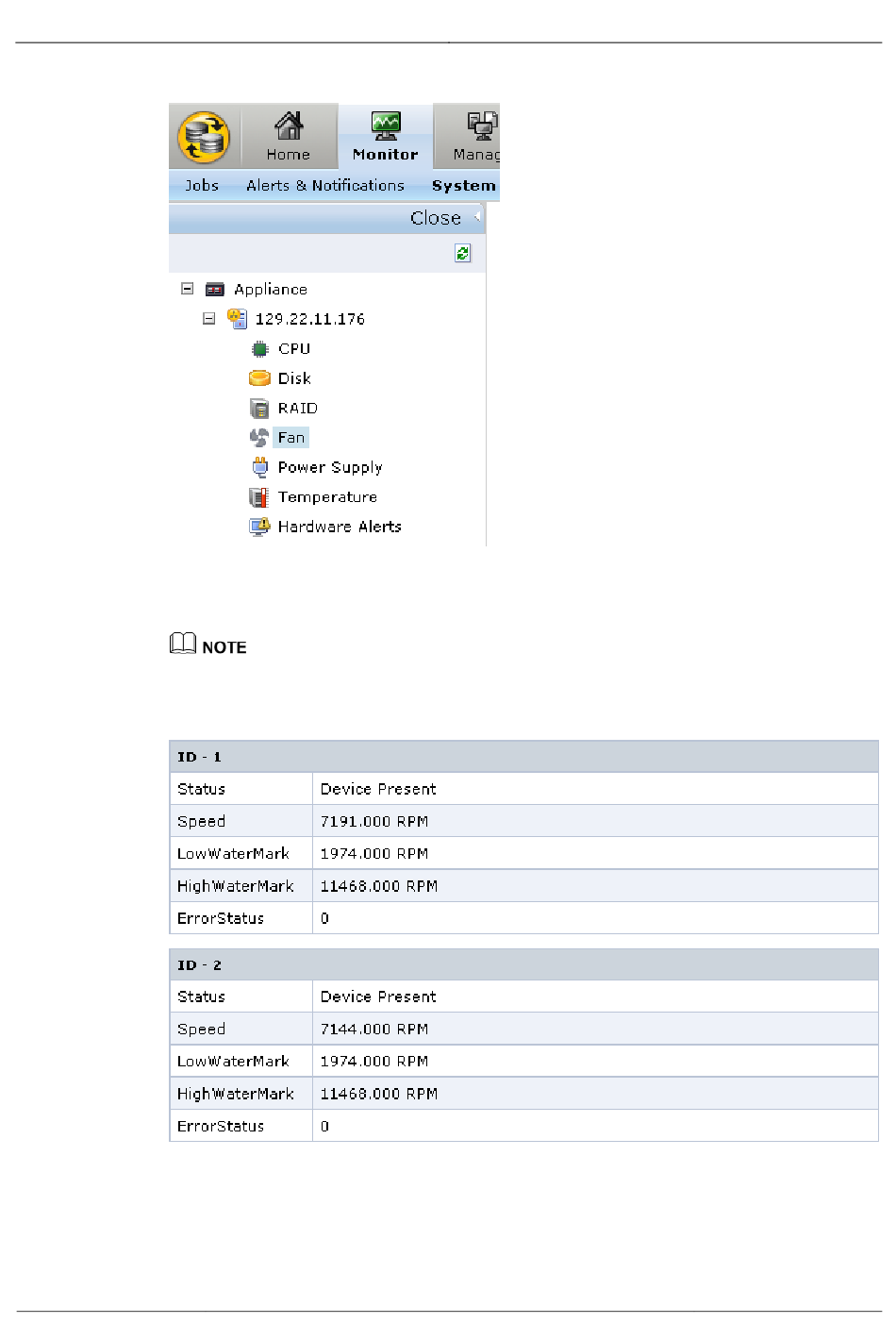Open the Home tab
Viewport: 896px width, 1340px height.
pos(289,137)
